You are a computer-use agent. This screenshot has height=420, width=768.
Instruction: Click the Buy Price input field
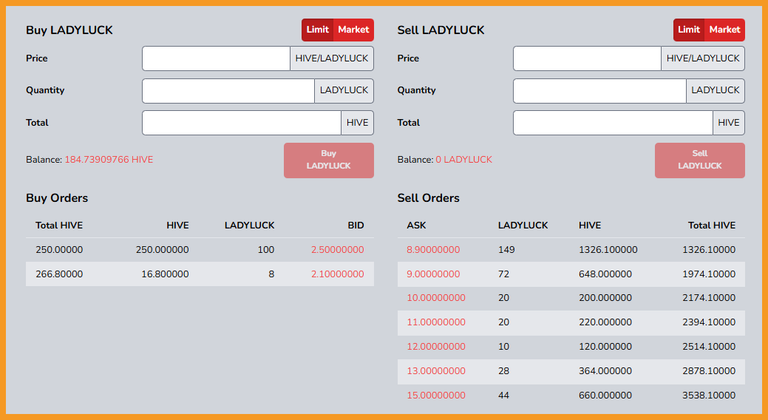click(216, 58)
